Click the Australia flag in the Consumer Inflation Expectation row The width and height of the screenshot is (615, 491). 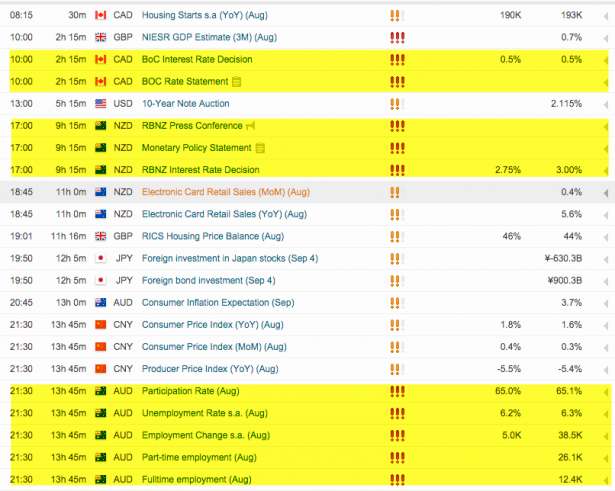(101, 302)
